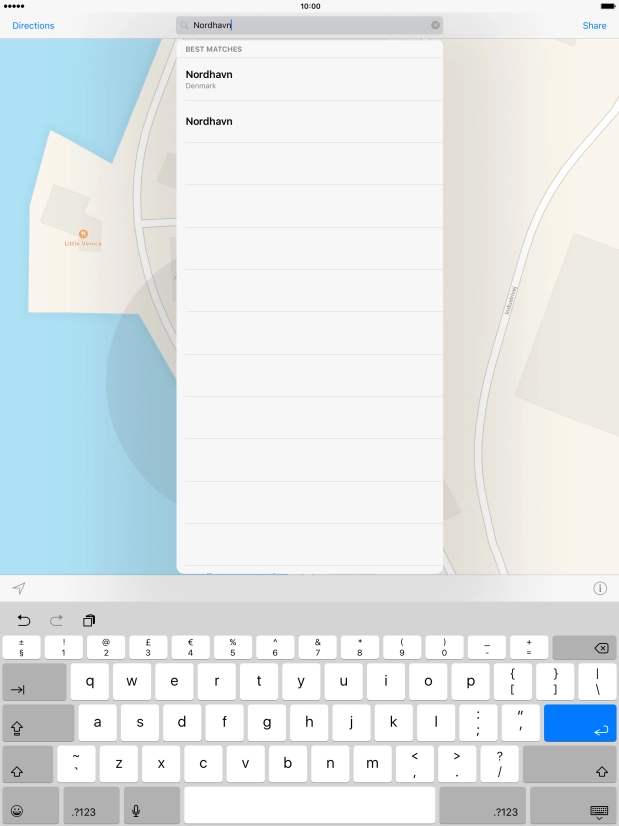Clear the Nordhavn search text
The image size is (619, 826).
435,25
